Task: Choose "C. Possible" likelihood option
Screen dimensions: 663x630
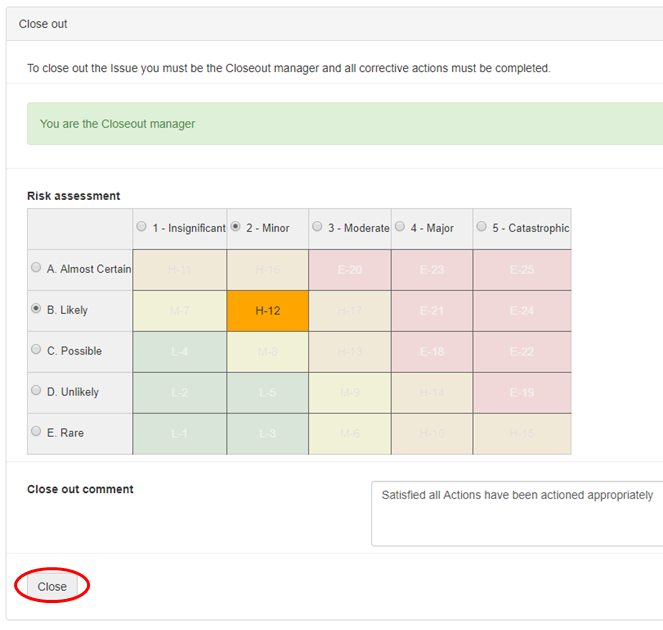Action: click(37, 350)
